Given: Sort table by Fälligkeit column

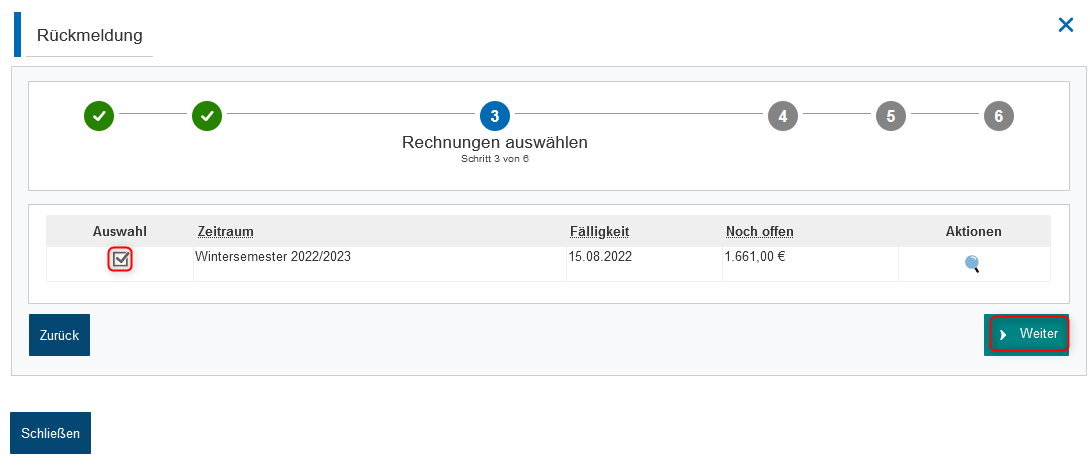Looking at the screenshot, I should pos(599,231).
